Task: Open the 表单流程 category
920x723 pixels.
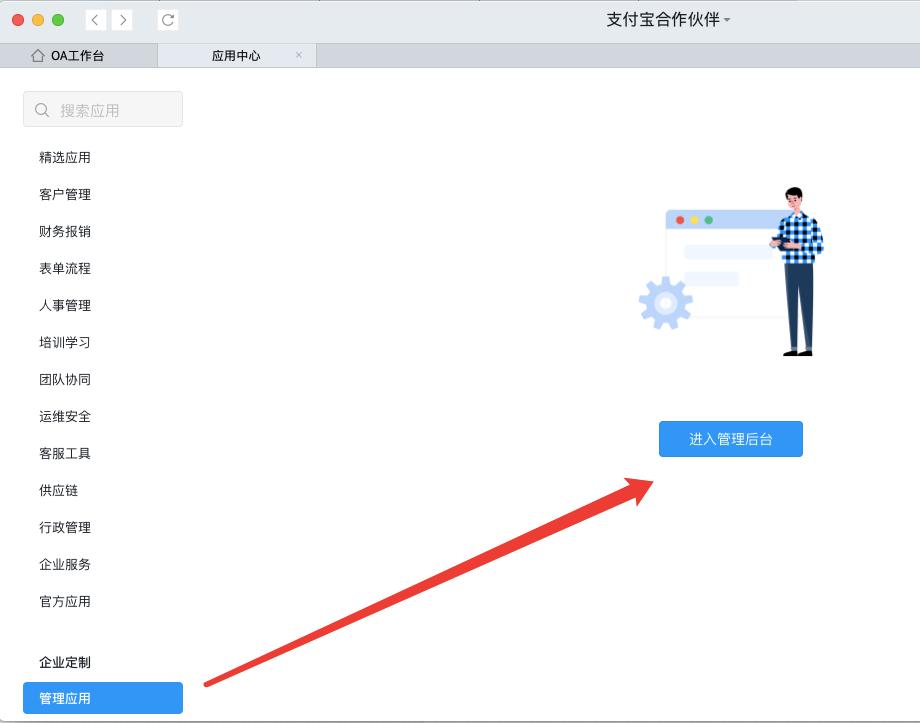Action: point(63,268)
